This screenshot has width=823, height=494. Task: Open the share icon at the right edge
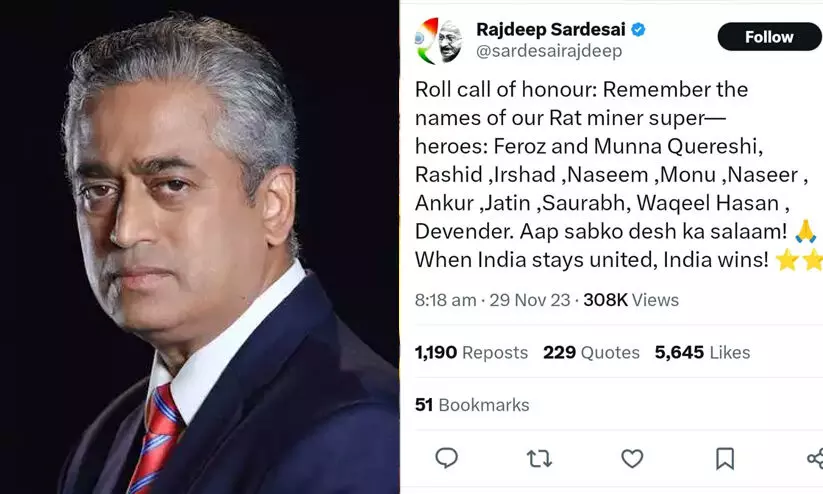pos(815,459)
